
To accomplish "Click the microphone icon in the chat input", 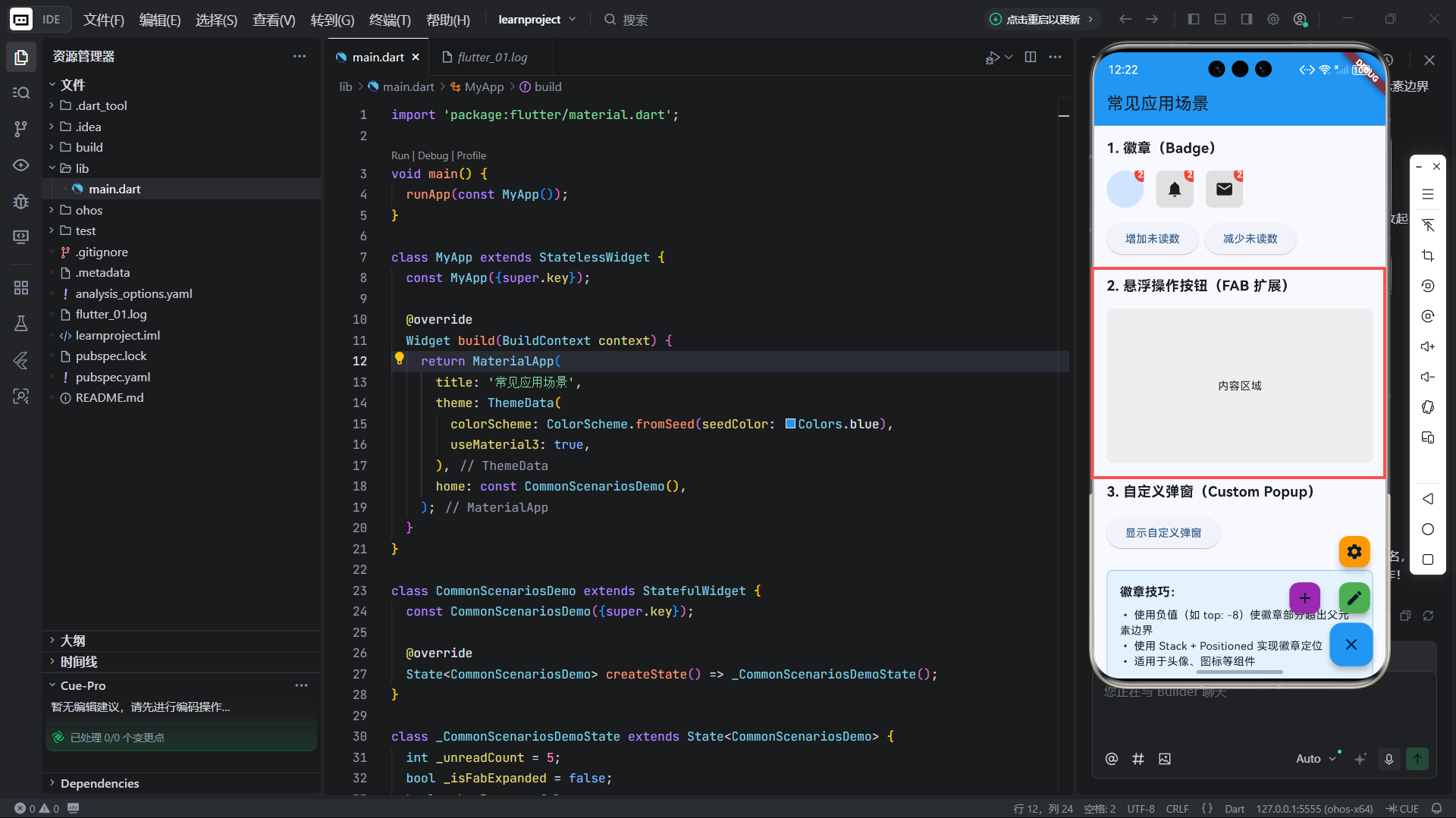I will click(x=1389, y=759).
